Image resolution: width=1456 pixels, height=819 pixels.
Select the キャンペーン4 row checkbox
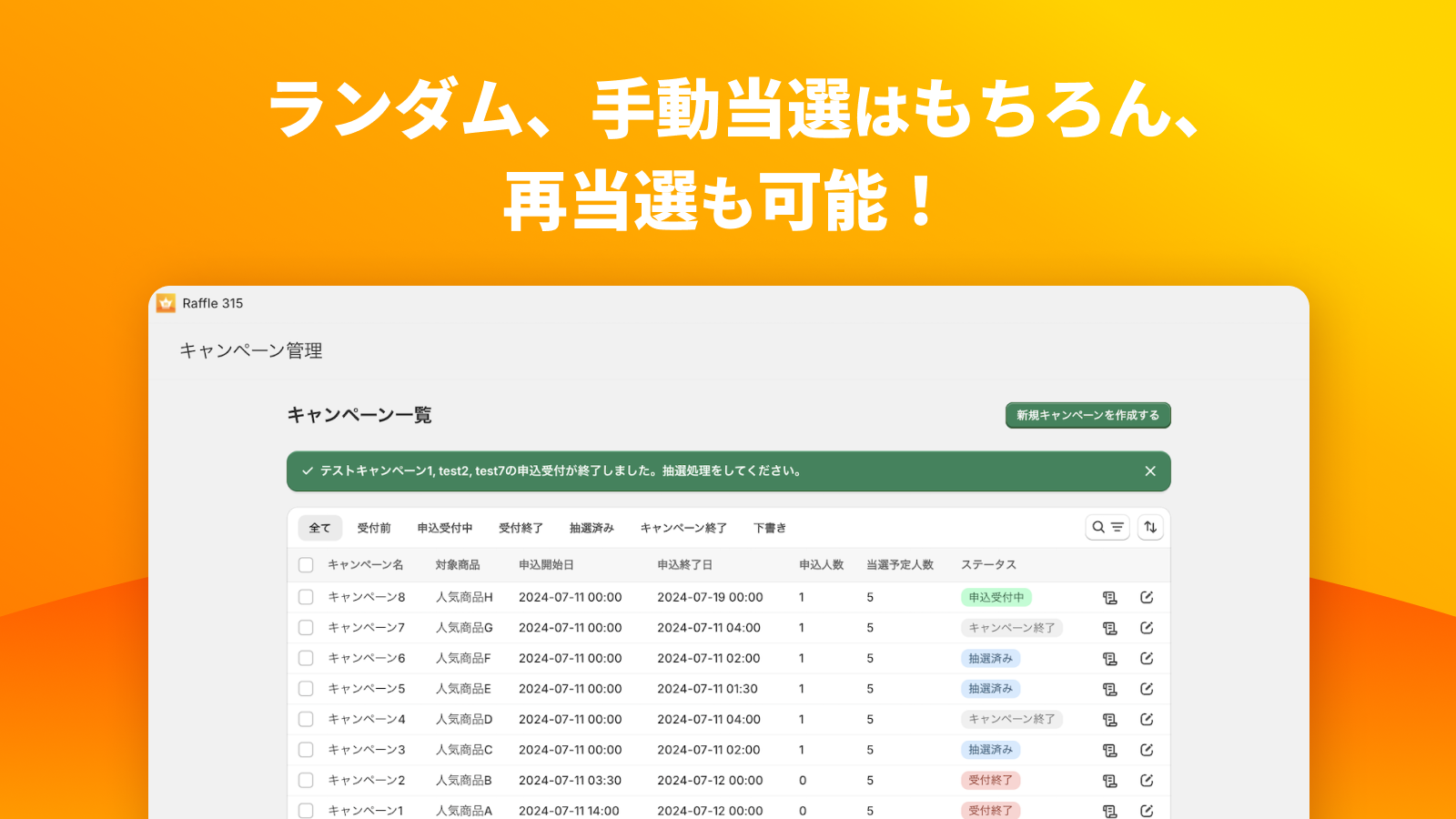pyautogui.click(x=306, y=720)
